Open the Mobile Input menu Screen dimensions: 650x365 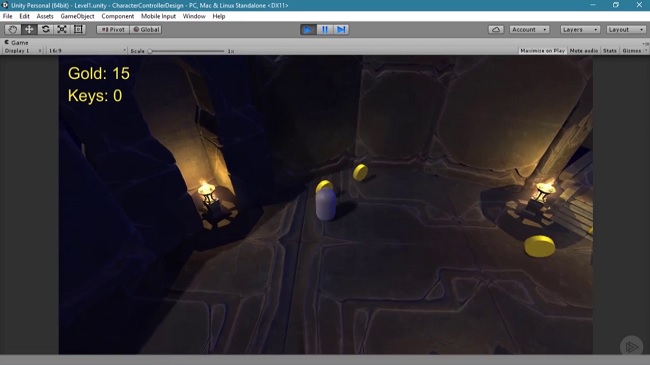(x=158, y=16)
